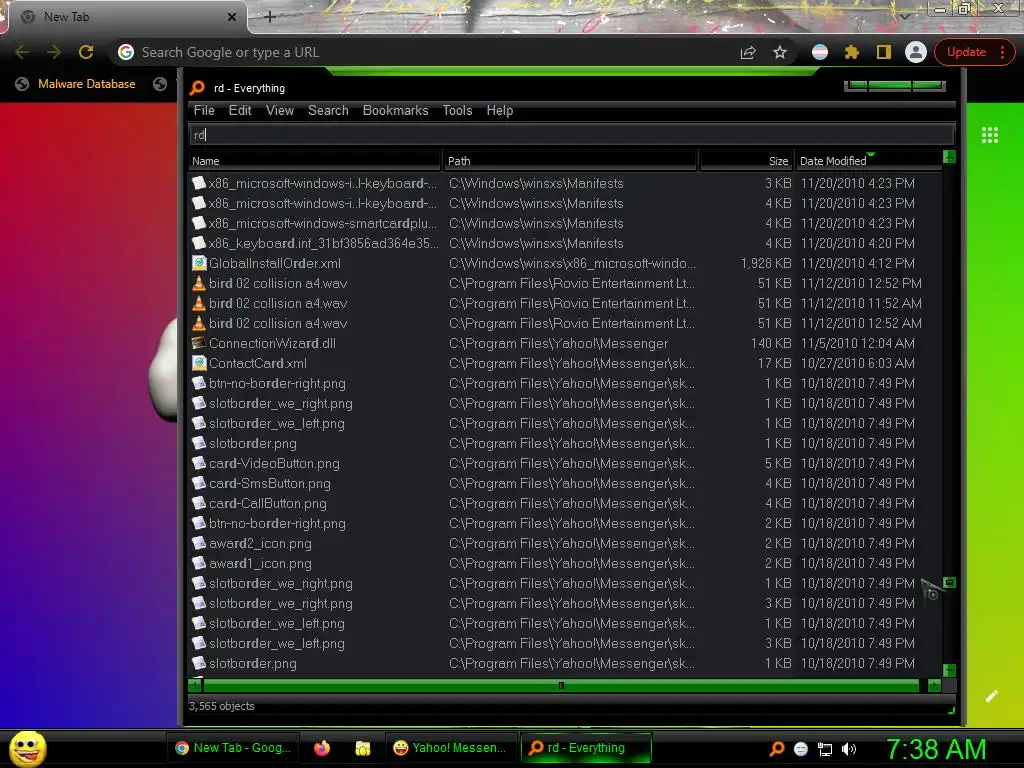The image size is (1024, 768).
Task: Click the Chrome share page icon
Action: 748,52
